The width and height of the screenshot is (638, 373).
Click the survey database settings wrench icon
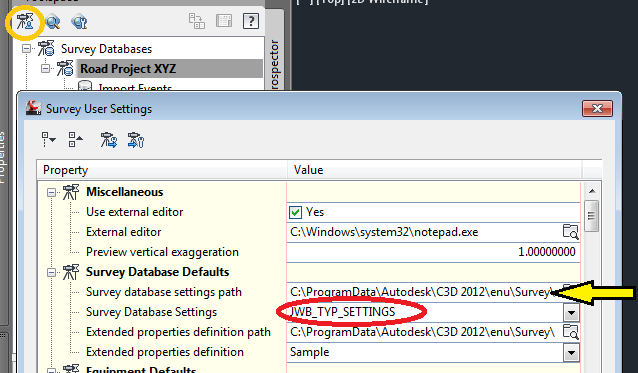(x=79, y=21)
